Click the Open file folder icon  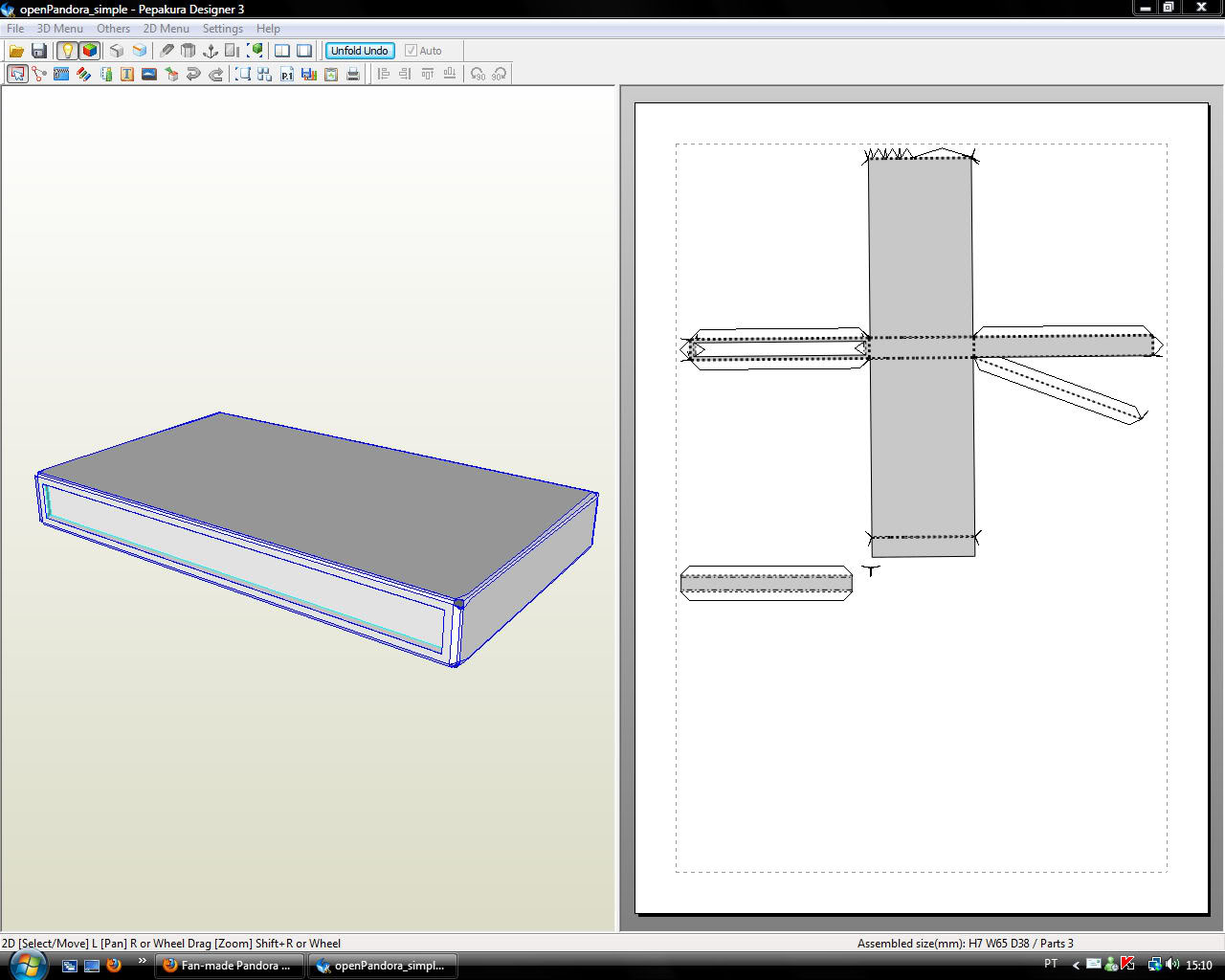tap(16, 51)
